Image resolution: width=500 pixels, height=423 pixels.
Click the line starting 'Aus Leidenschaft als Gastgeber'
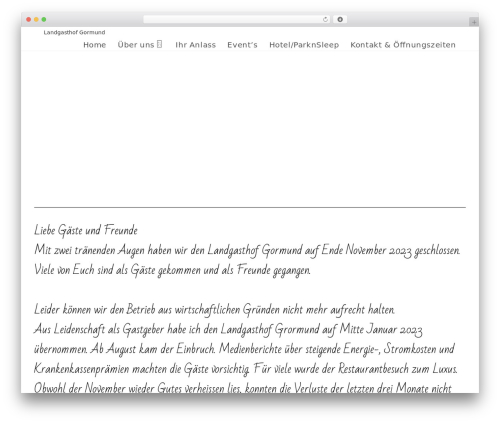point(228,330)
